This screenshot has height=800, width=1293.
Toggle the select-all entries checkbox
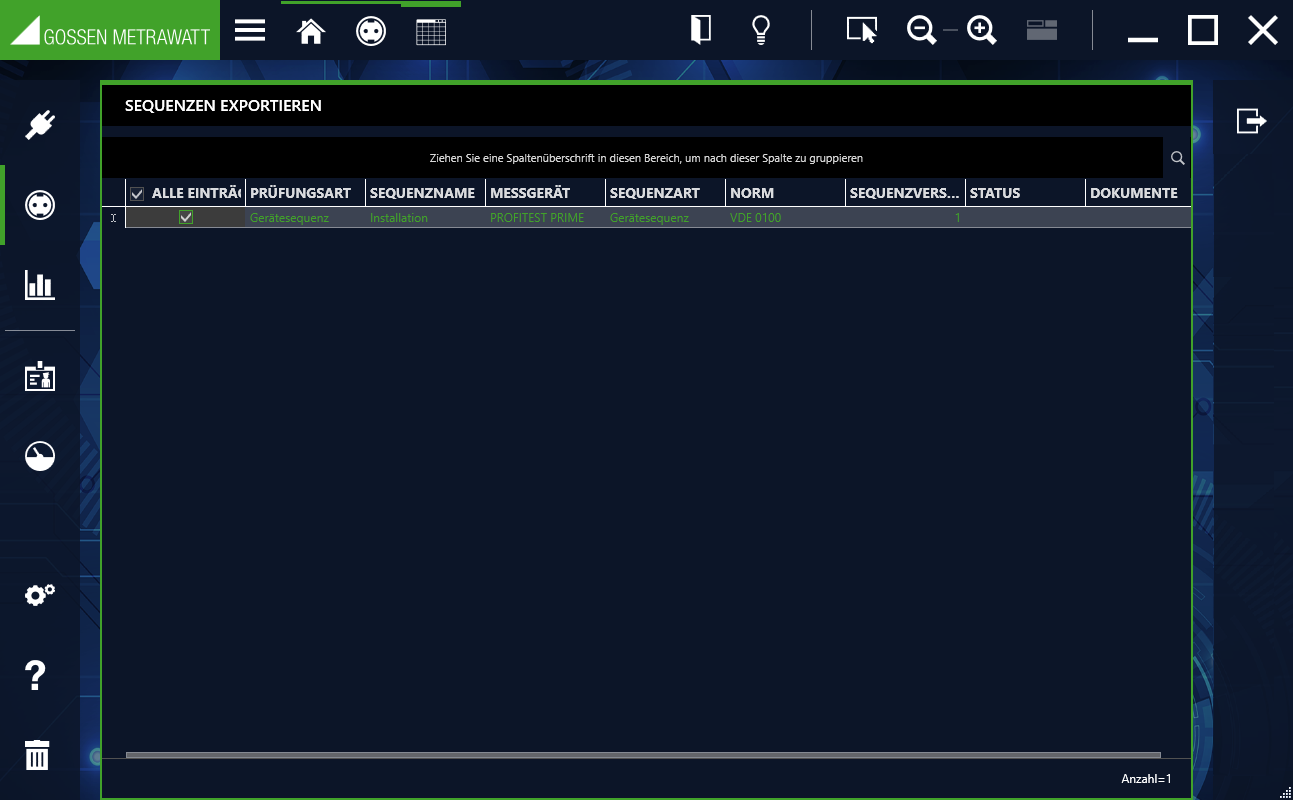pyautogui.click(x=137, y=194)
